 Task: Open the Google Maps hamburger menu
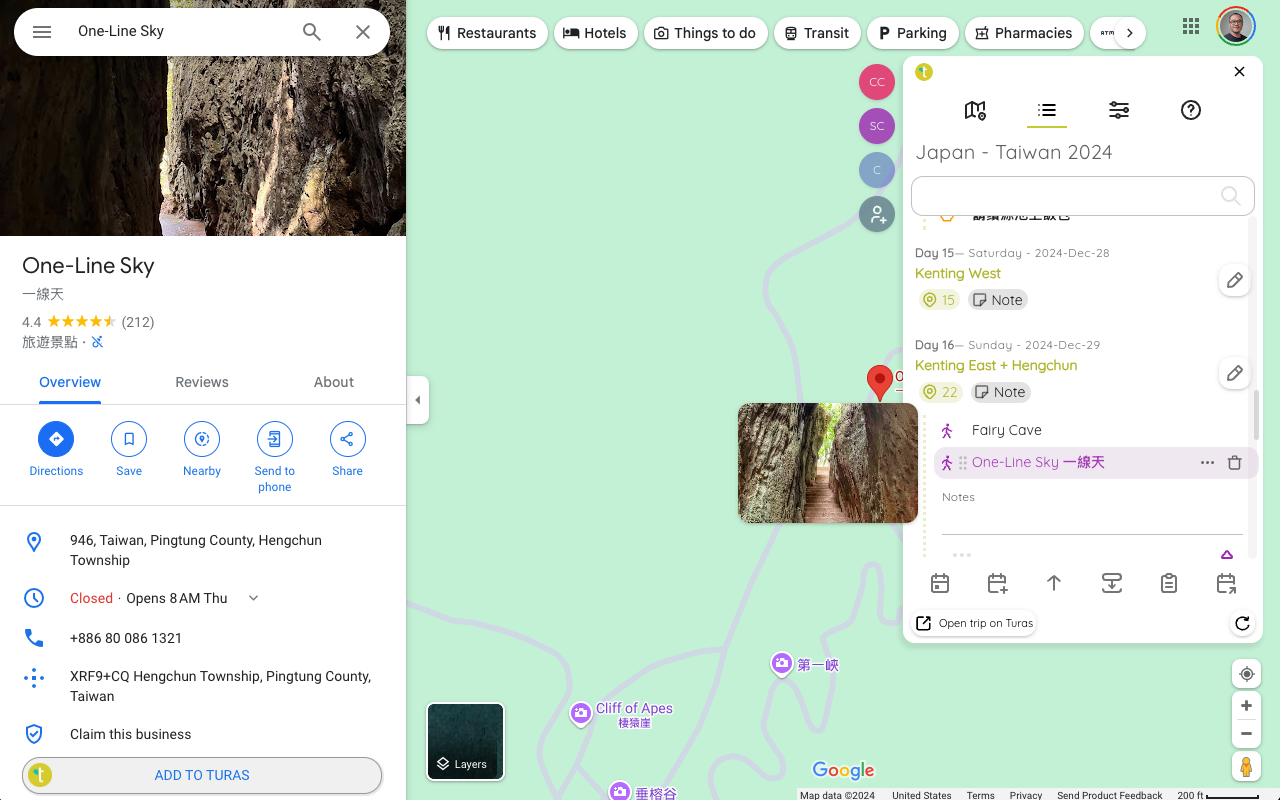pyautogui.click(x=42, y=32)
